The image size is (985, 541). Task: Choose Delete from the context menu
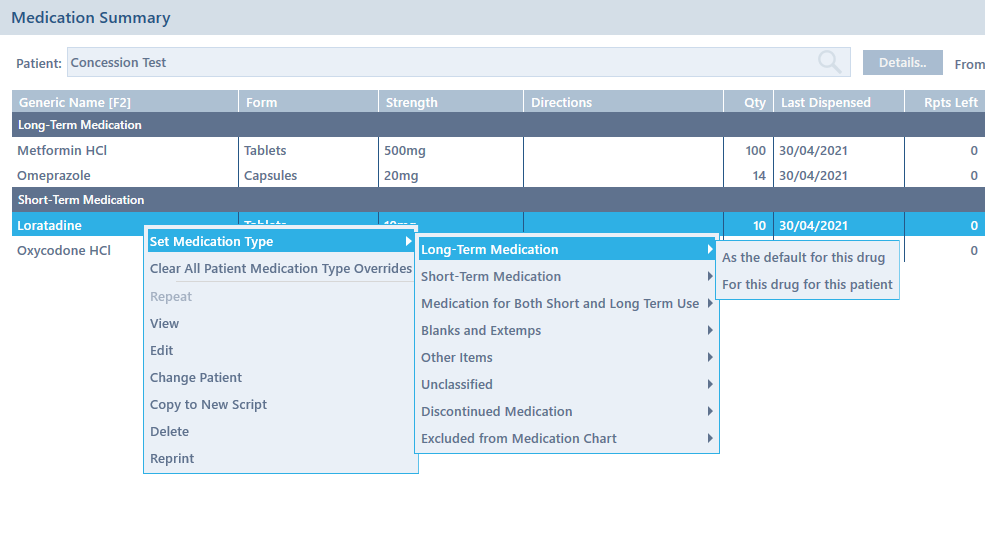(169, 432)
